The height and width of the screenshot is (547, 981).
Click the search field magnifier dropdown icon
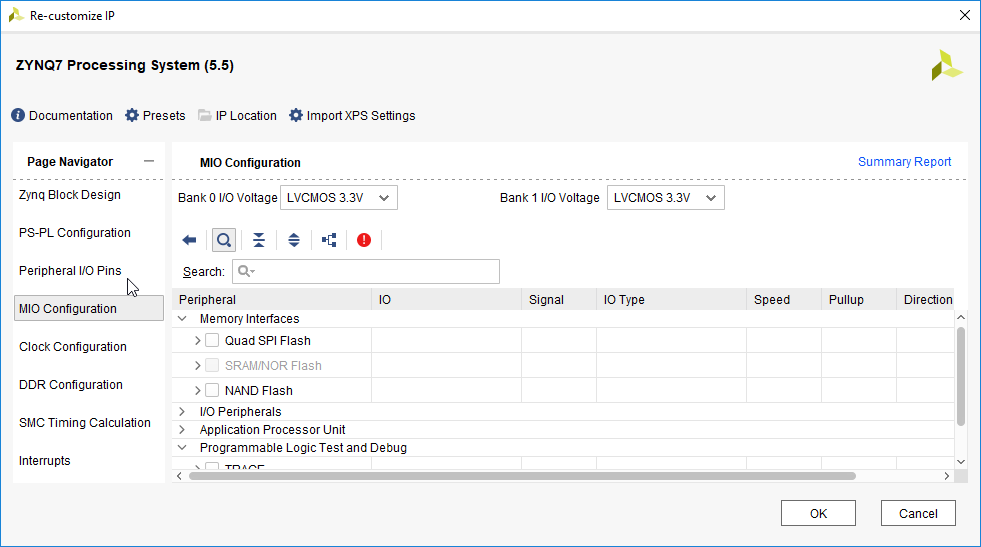[x=247, y=271]
